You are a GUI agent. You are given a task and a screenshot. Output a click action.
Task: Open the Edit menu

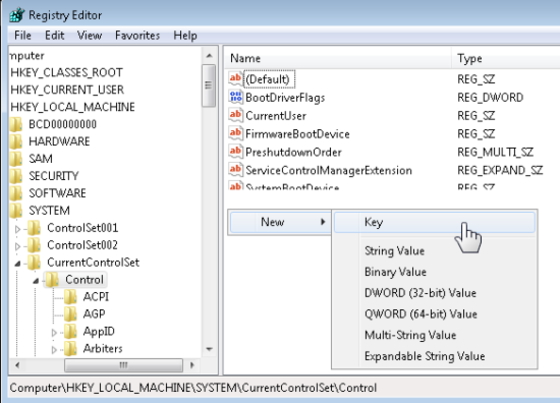click(x=55, y=35)
